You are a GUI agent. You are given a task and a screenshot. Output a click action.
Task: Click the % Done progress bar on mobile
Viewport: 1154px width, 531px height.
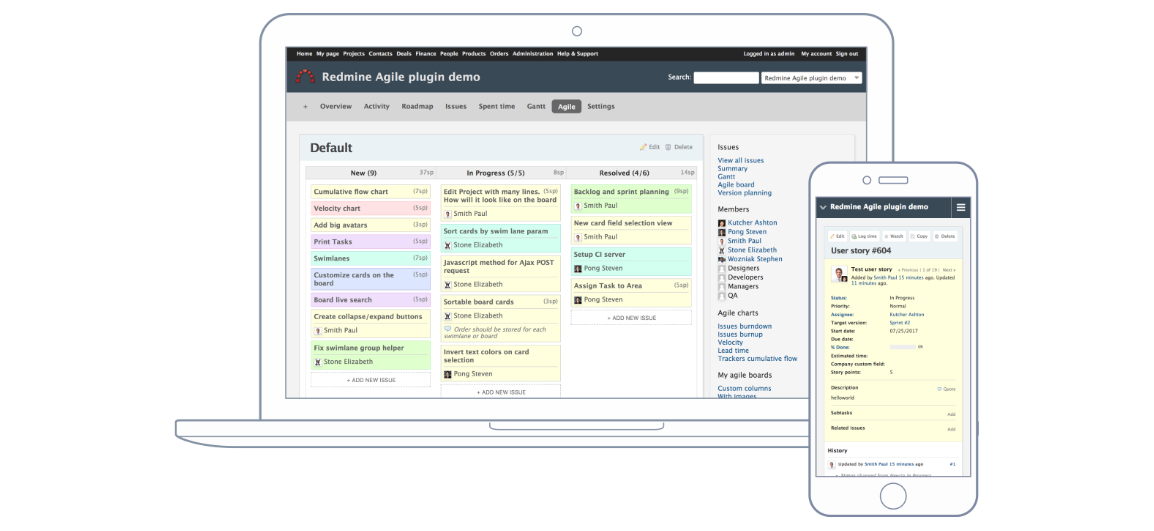click(x=903, y=347)
